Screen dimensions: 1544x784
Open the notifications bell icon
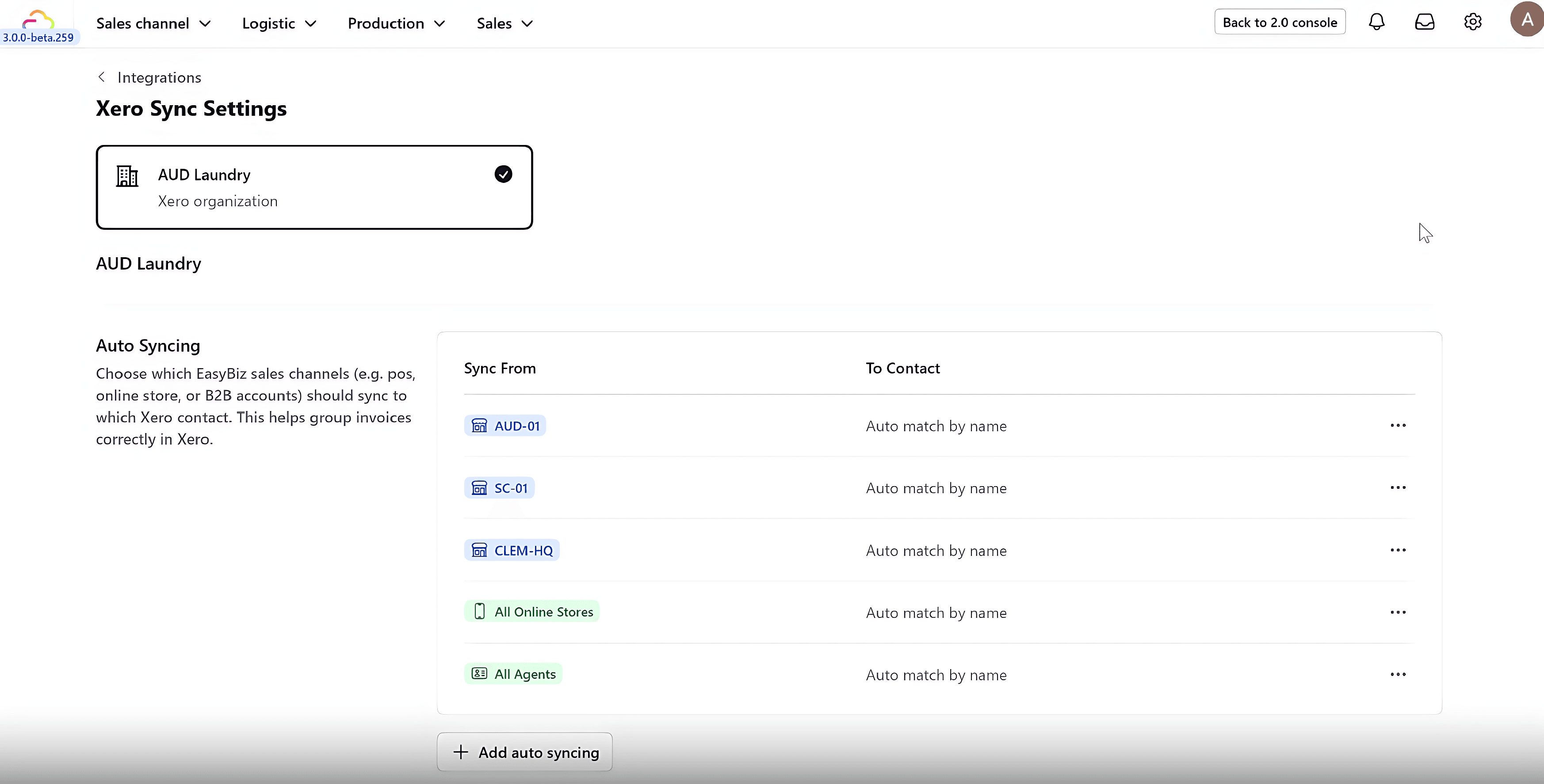[1376, 22]
